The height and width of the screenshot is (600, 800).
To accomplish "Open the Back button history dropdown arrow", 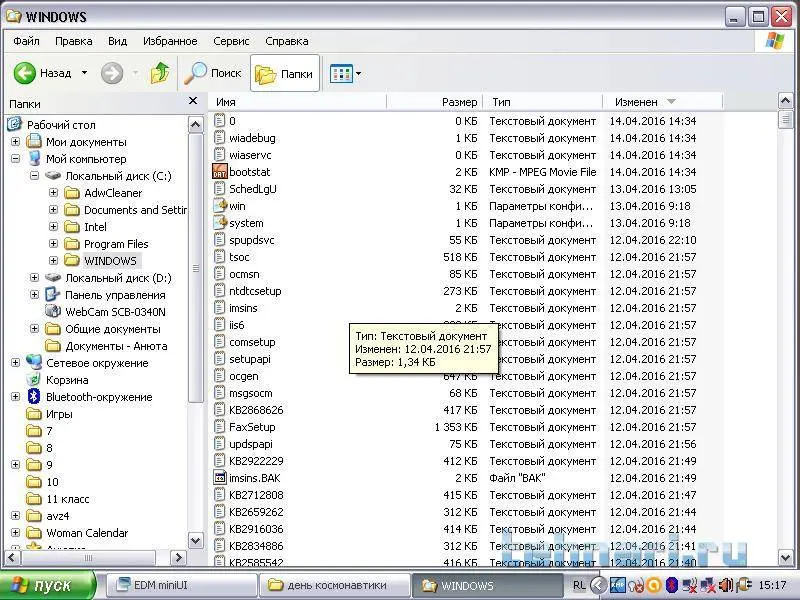I will [x=84, y=73].
